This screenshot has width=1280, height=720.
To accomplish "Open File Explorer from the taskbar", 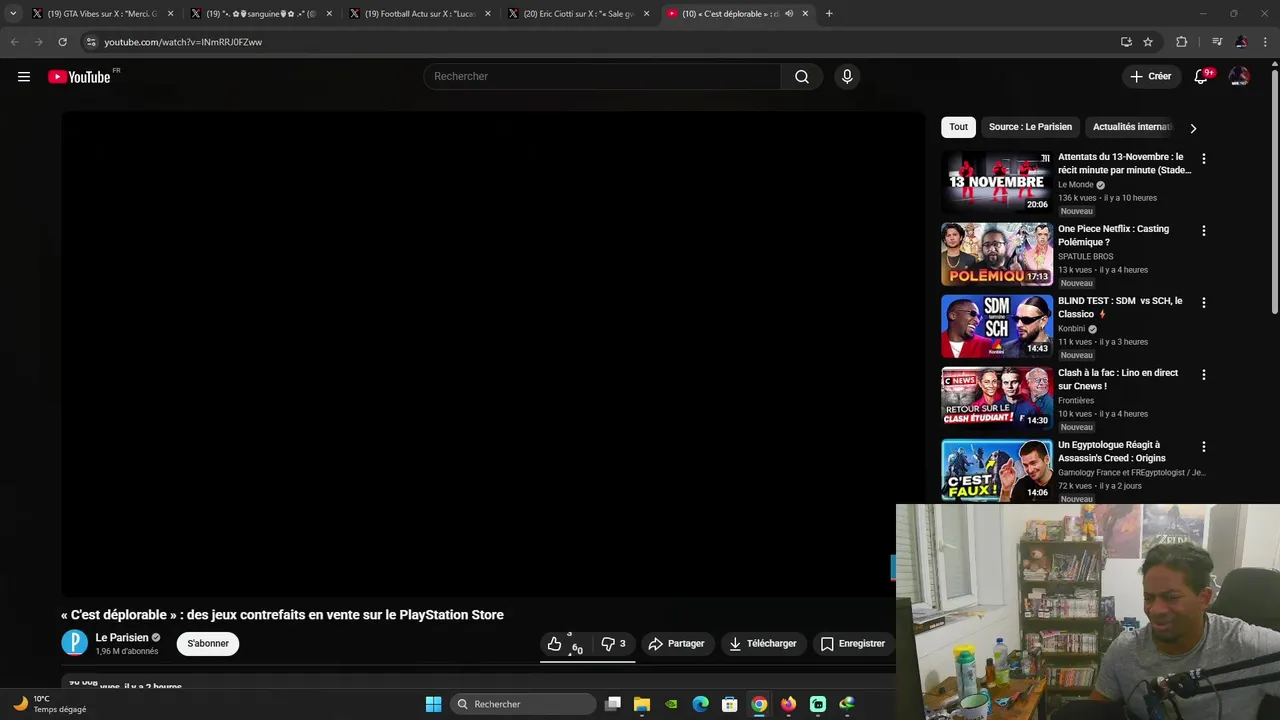I will coord(642,704).
